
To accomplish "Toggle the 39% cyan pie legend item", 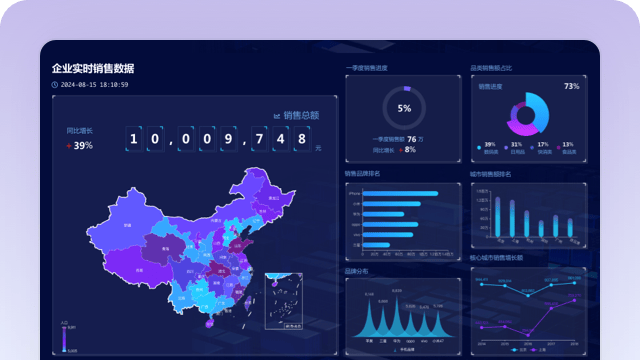I will point(488,148).
